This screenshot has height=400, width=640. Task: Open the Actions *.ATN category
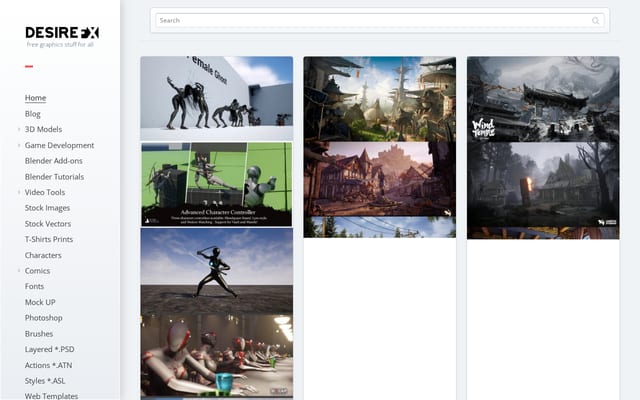point(49,365)
